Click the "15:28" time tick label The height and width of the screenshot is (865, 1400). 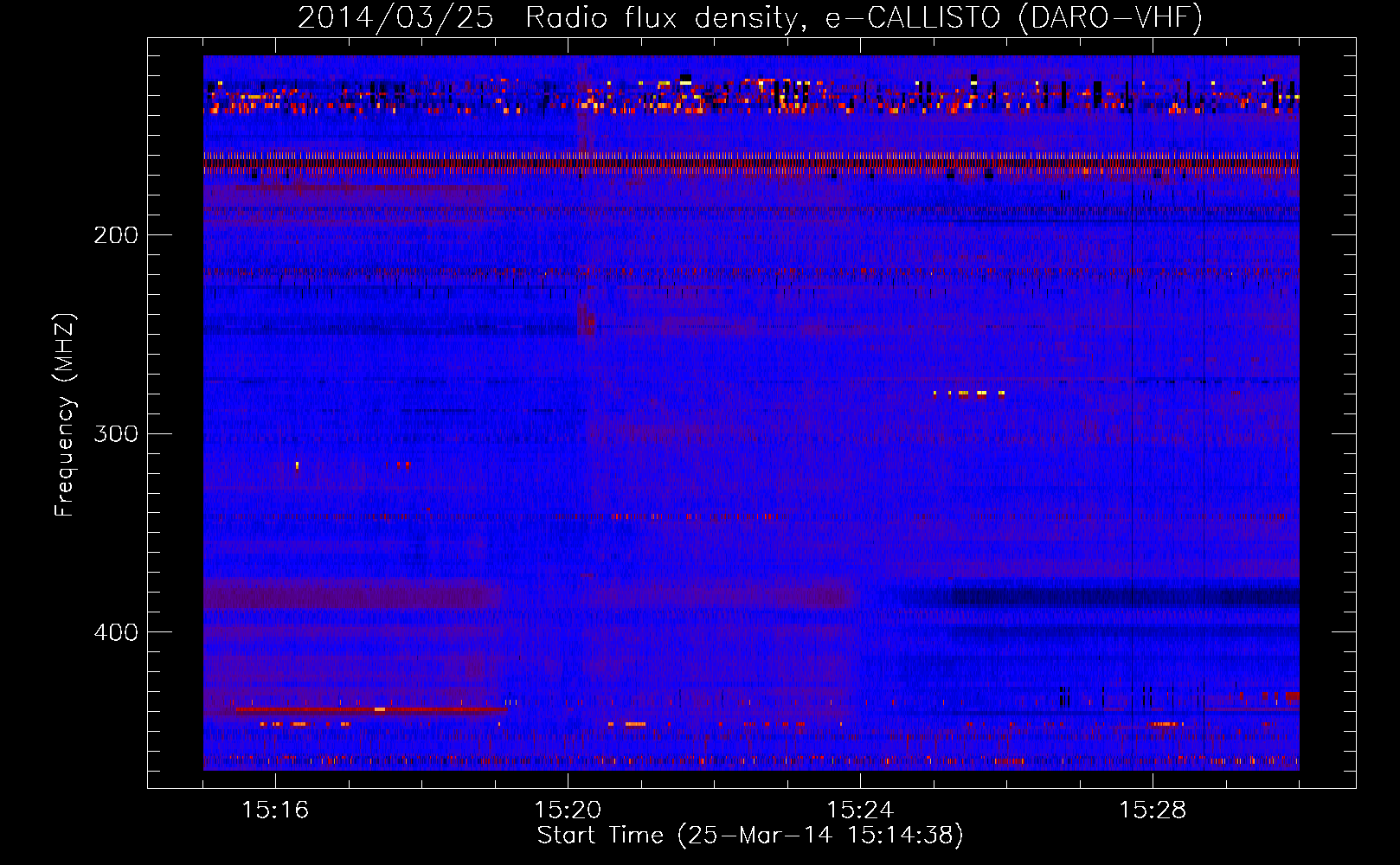click(x=1153, y=811)
